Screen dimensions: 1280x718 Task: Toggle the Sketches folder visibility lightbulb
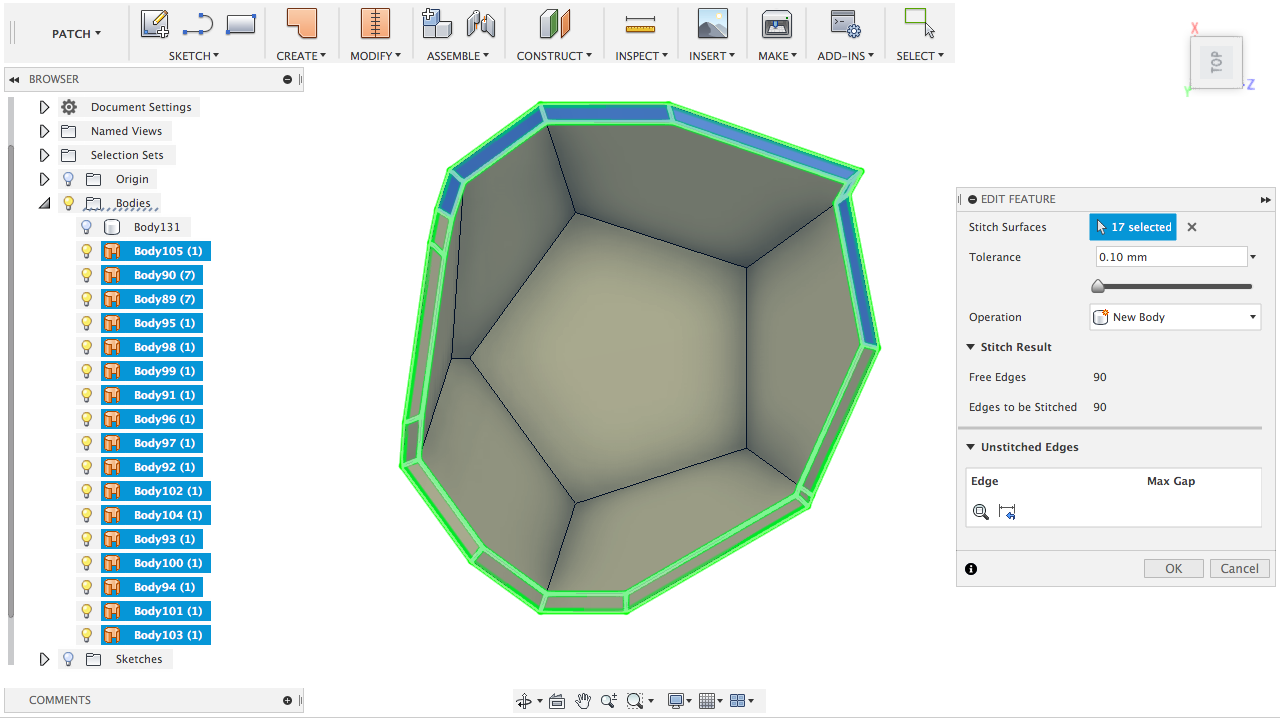(x=68, y=659)
